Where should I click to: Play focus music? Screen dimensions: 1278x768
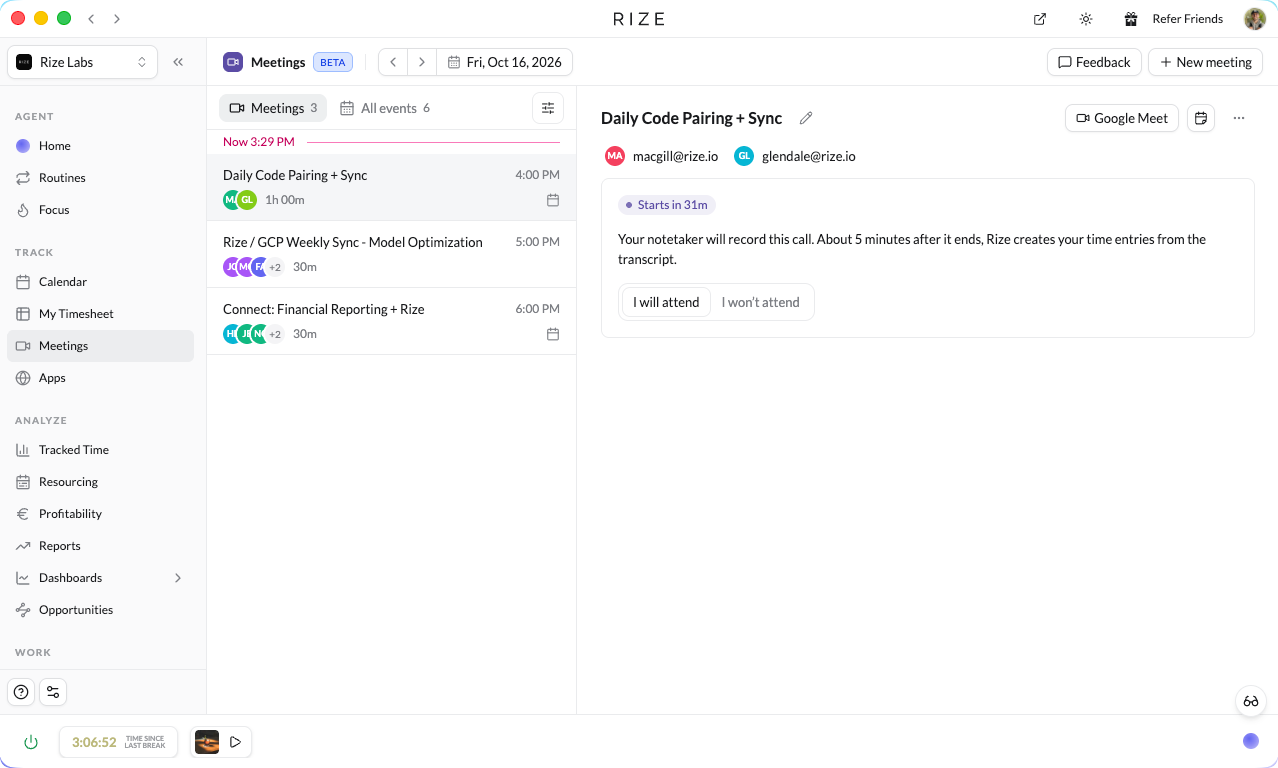236,742
